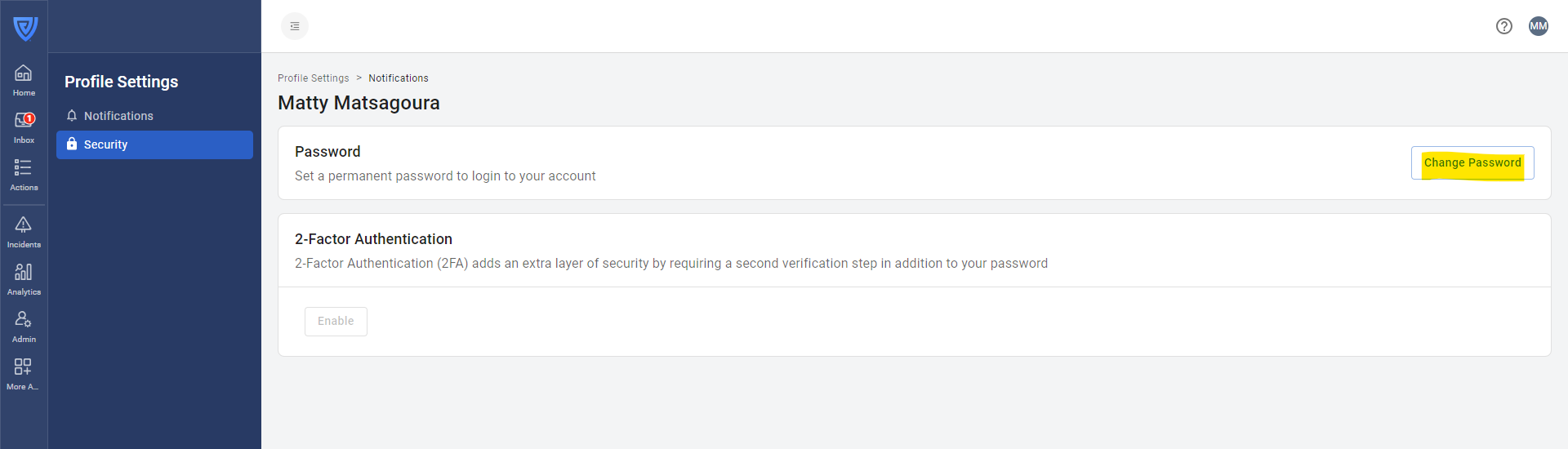Screen dimensions: 1568x449
Task: Open the Inbox with unread badge
Action: (x=24, y=127)
